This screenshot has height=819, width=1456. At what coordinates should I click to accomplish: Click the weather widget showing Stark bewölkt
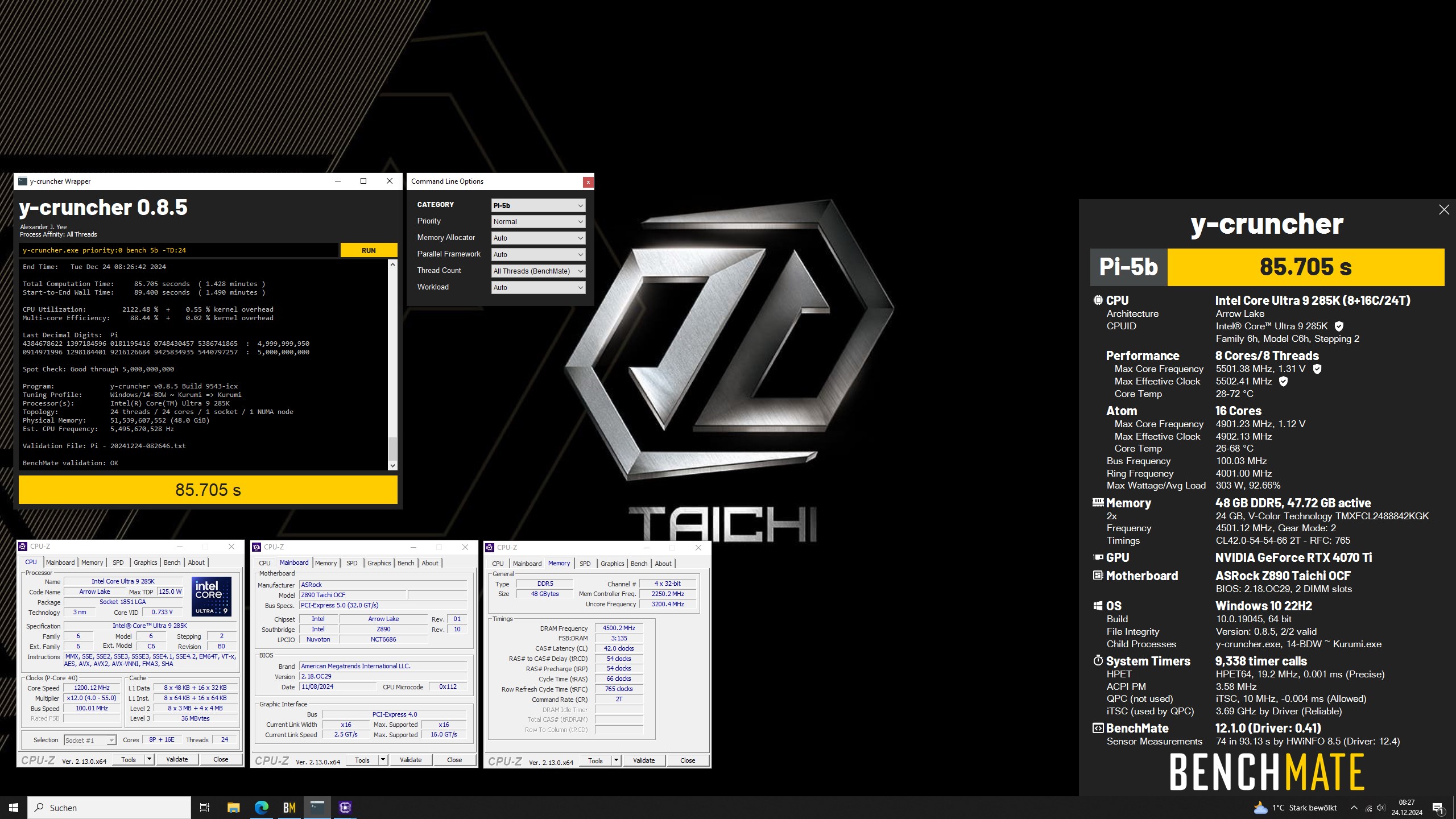[x=1295, y=808]
